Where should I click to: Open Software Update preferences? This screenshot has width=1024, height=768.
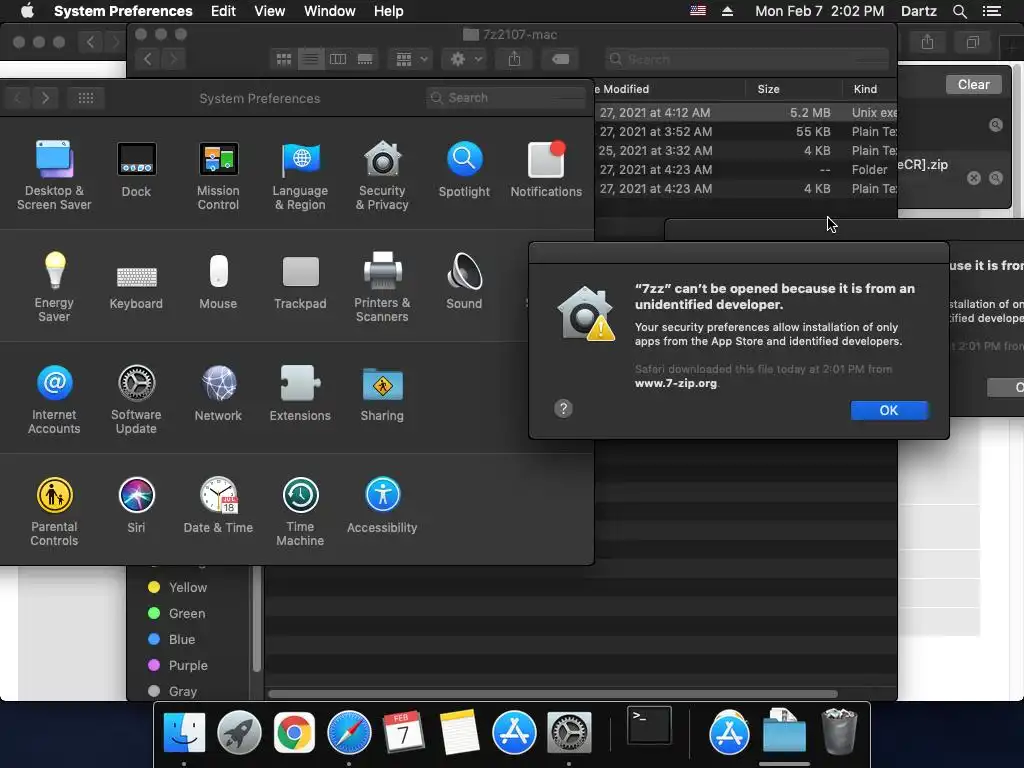point(136,400)
